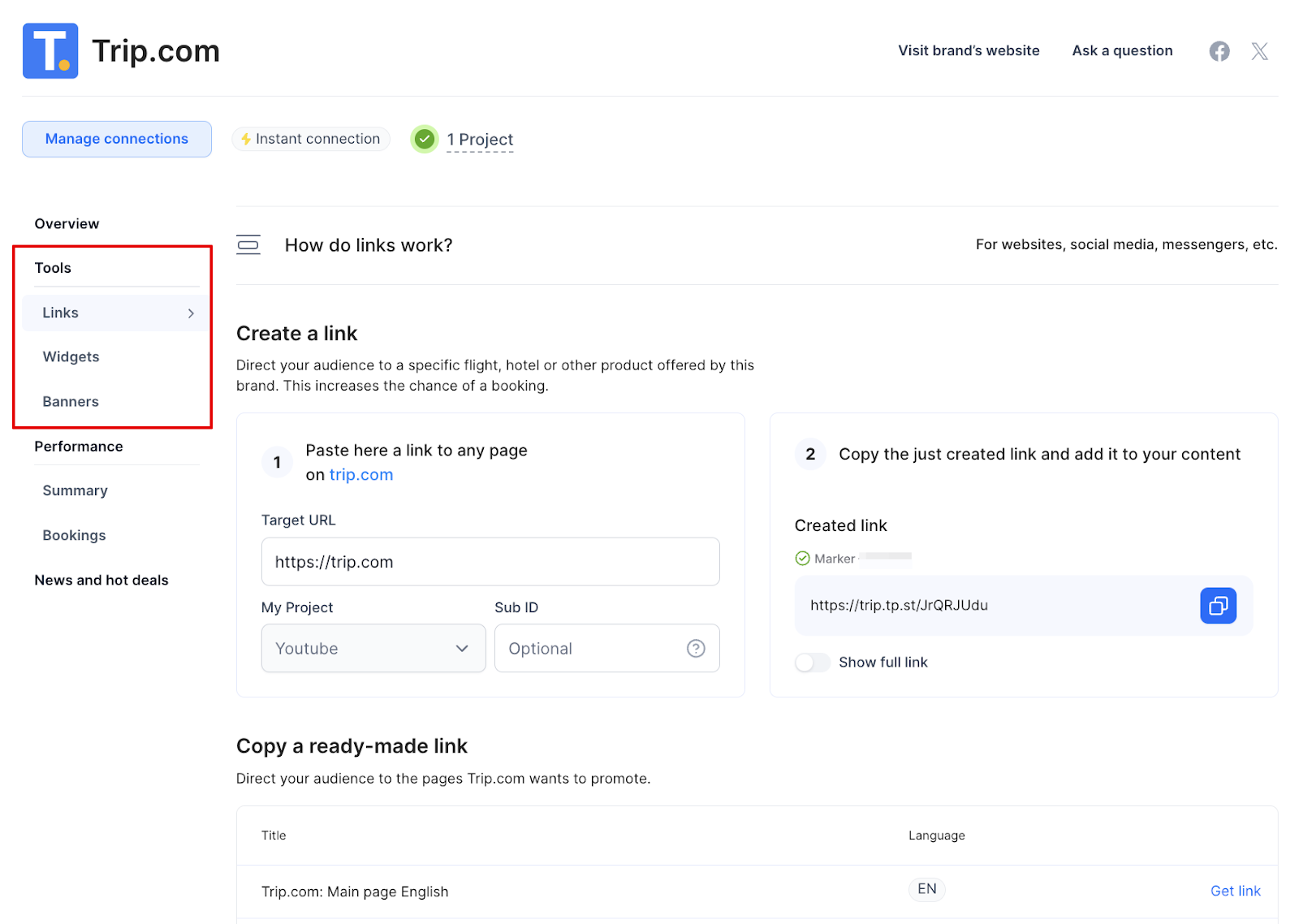This screenshot has height=924, width=1299.
Task: Open the brand's X (Twitter) icon
Action: [x=1259, y=51]
